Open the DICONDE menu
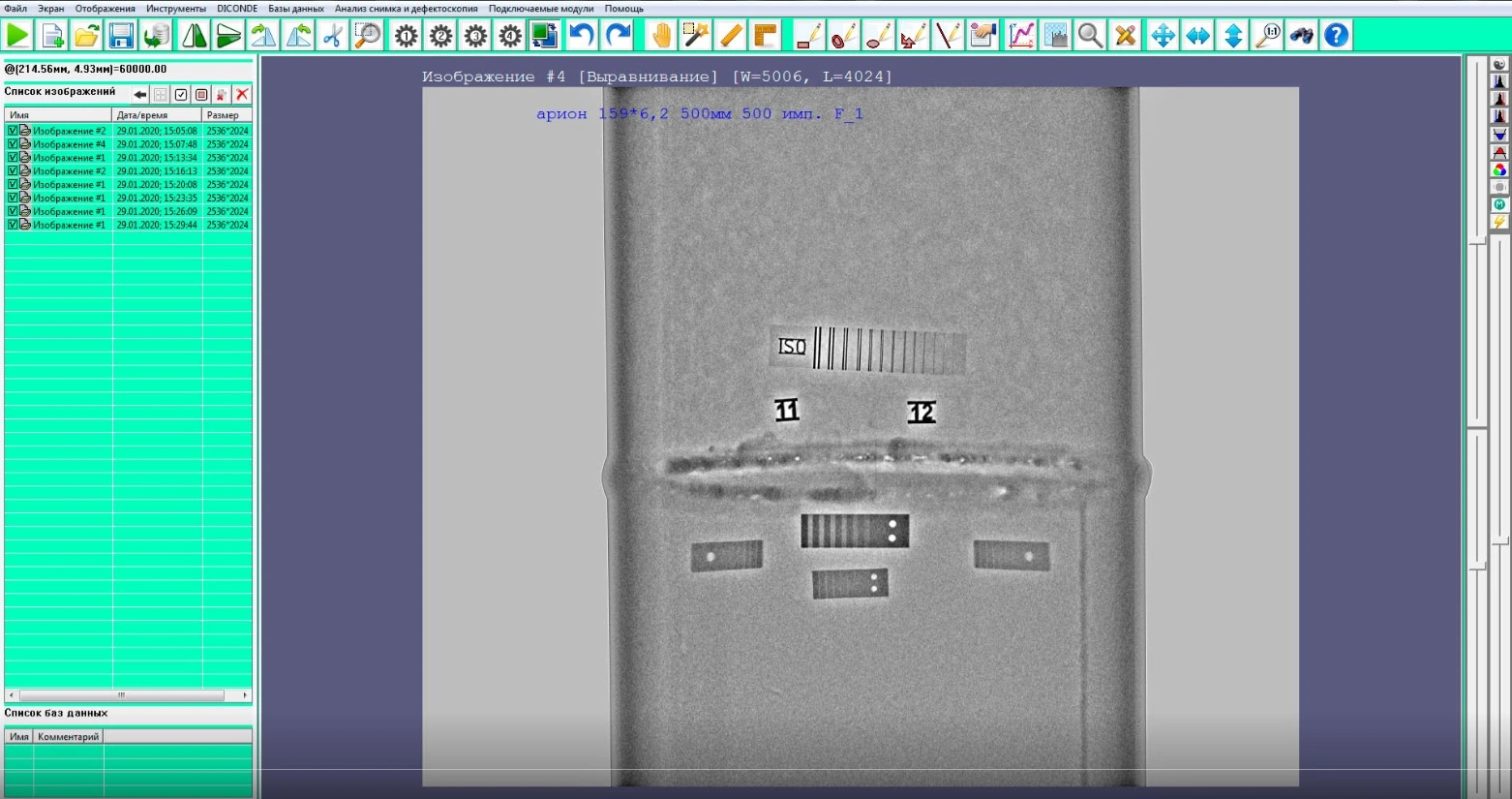Image resolution: width=1512 pixels, height=799 pixels. (237, 9)
